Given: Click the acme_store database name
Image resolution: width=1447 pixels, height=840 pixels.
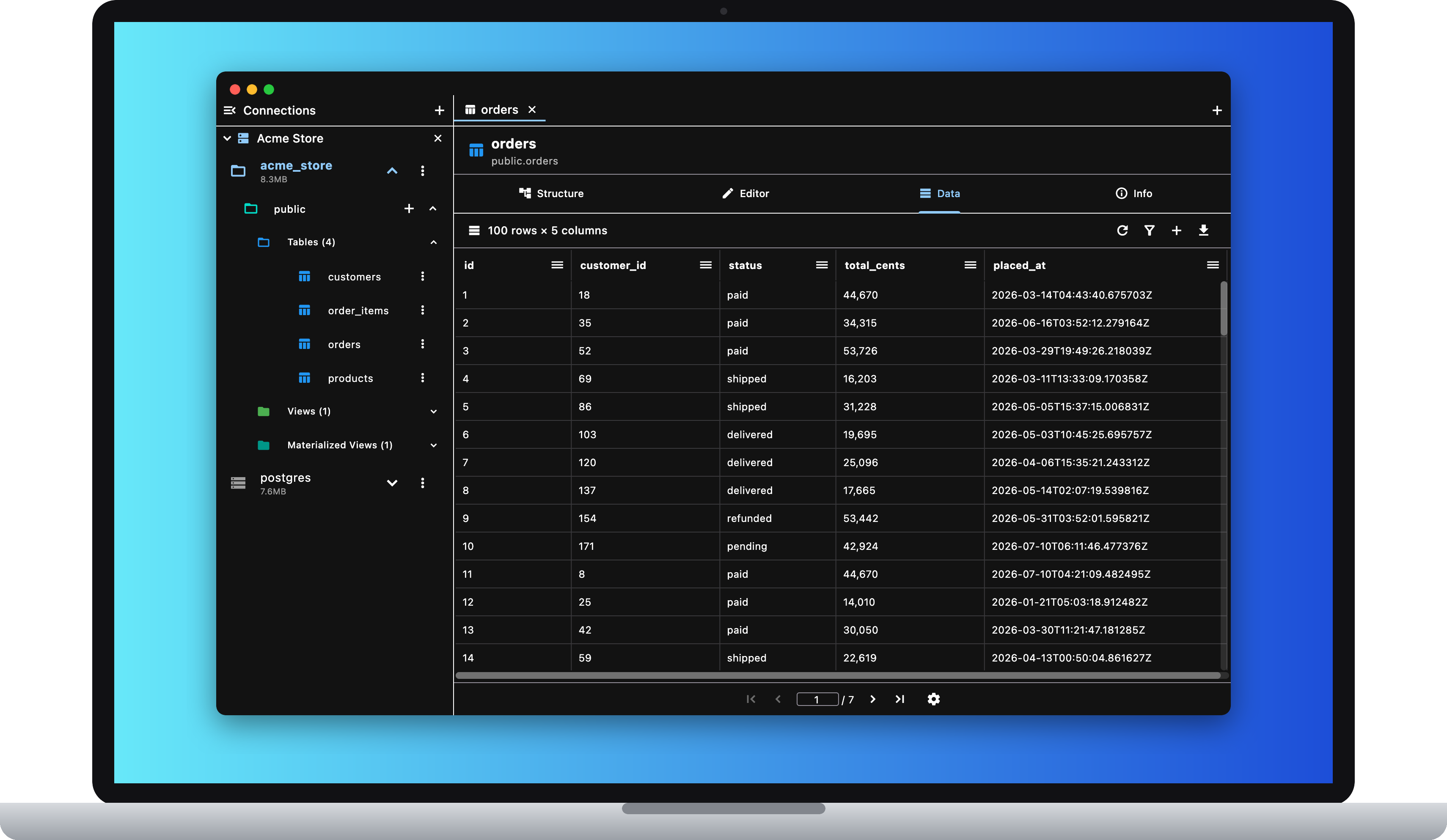Looking at the screenshot, I should coord(296,165).
